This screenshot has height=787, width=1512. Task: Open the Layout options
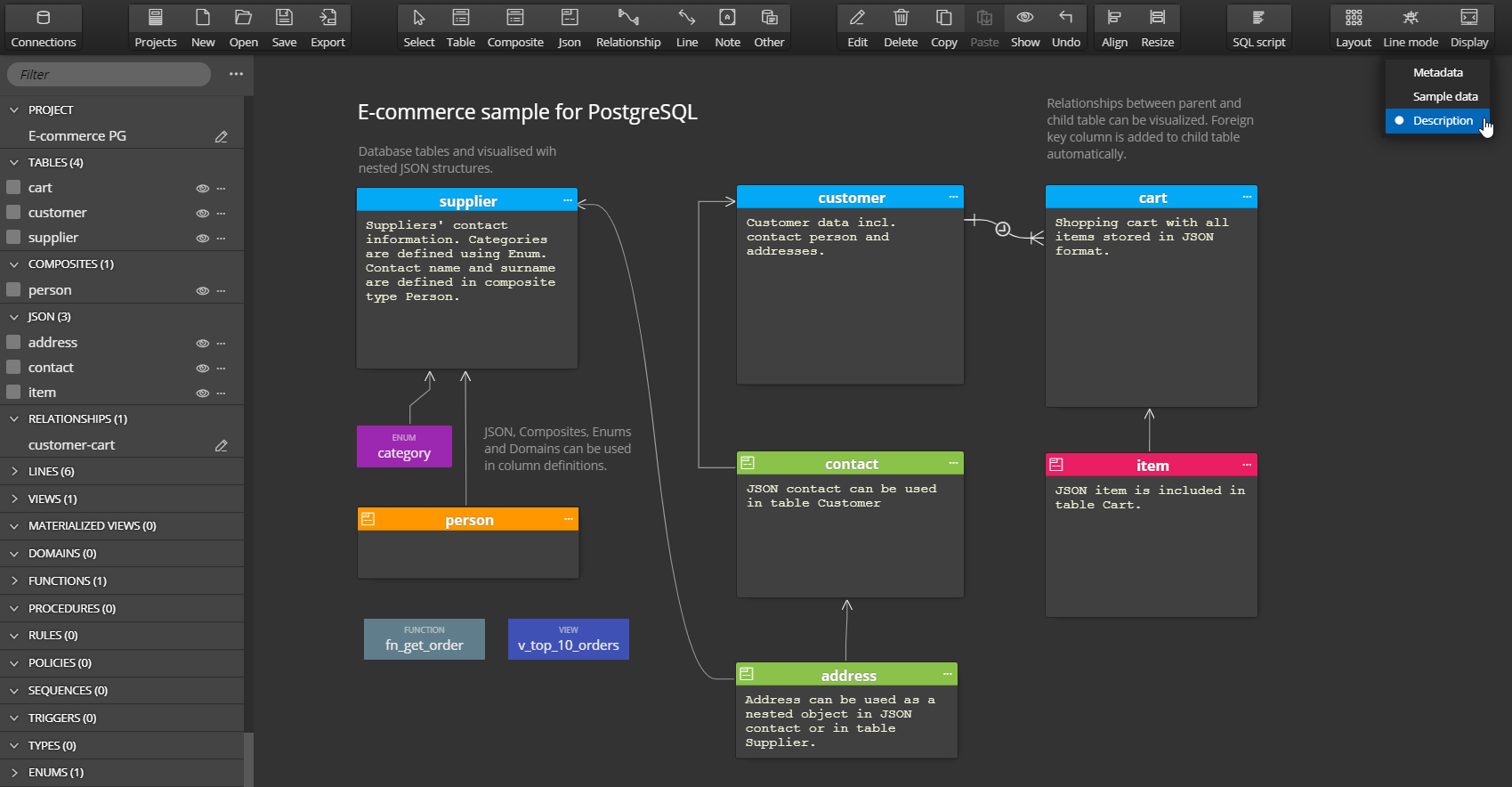point(1354,28)
